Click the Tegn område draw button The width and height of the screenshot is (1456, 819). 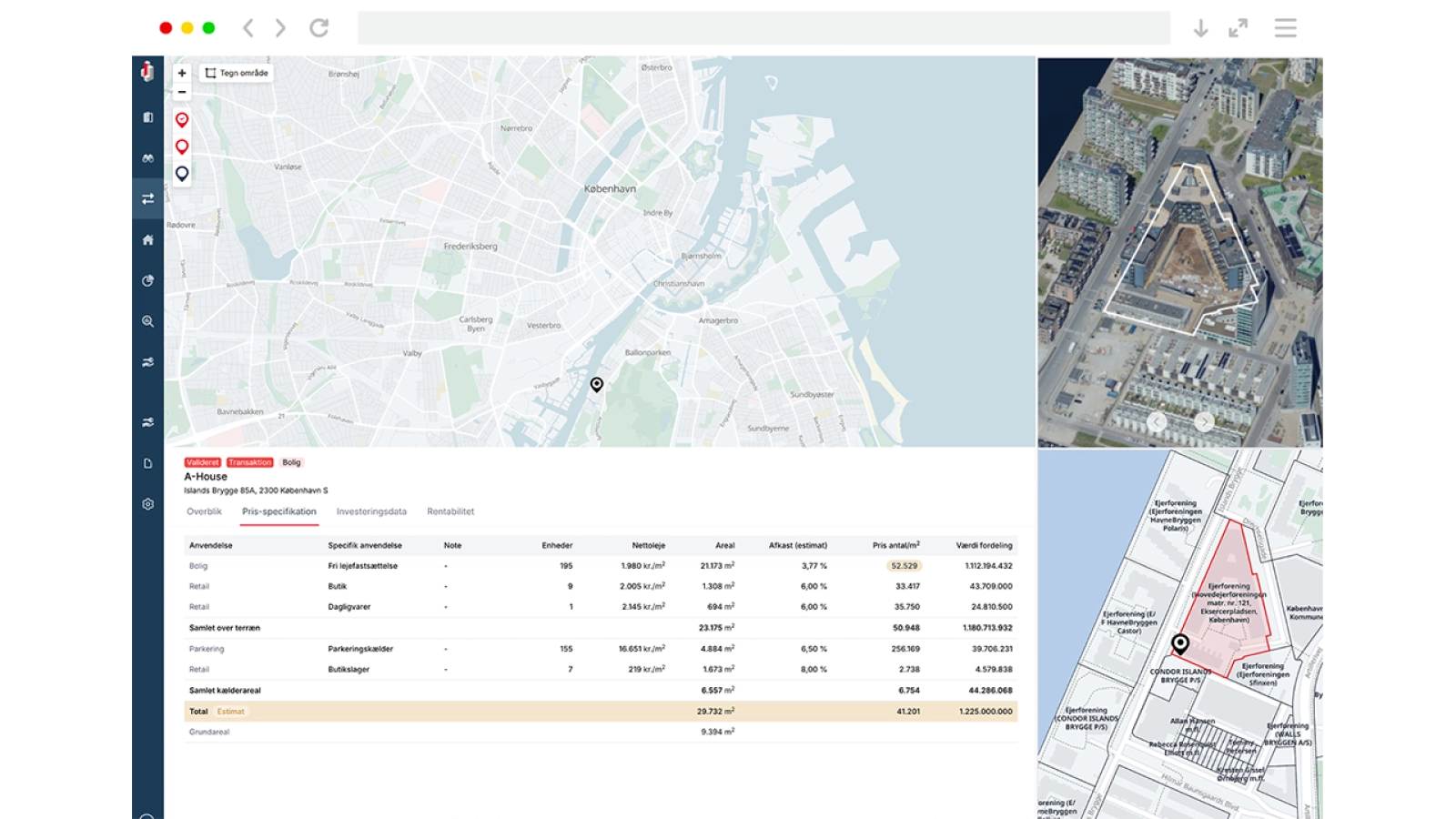pos(237,73)
